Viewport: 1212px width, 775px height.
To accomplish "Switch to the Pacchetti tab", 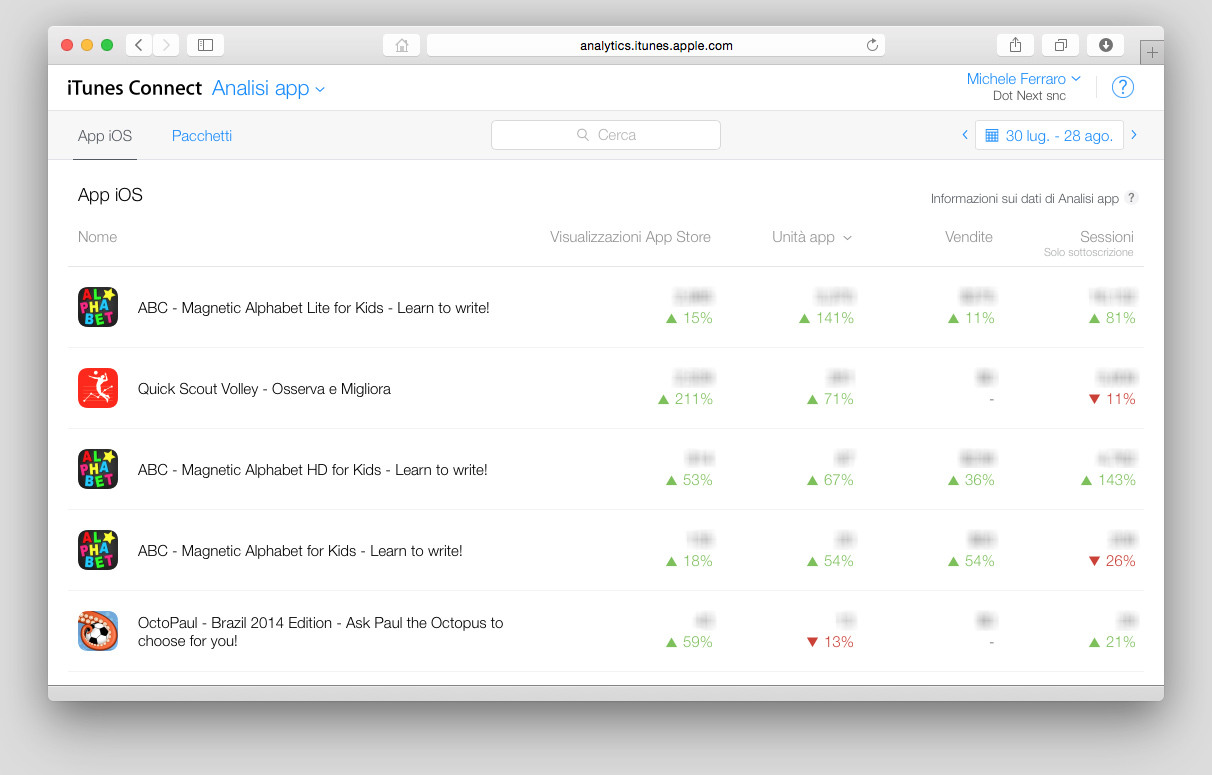I will 202,136.
